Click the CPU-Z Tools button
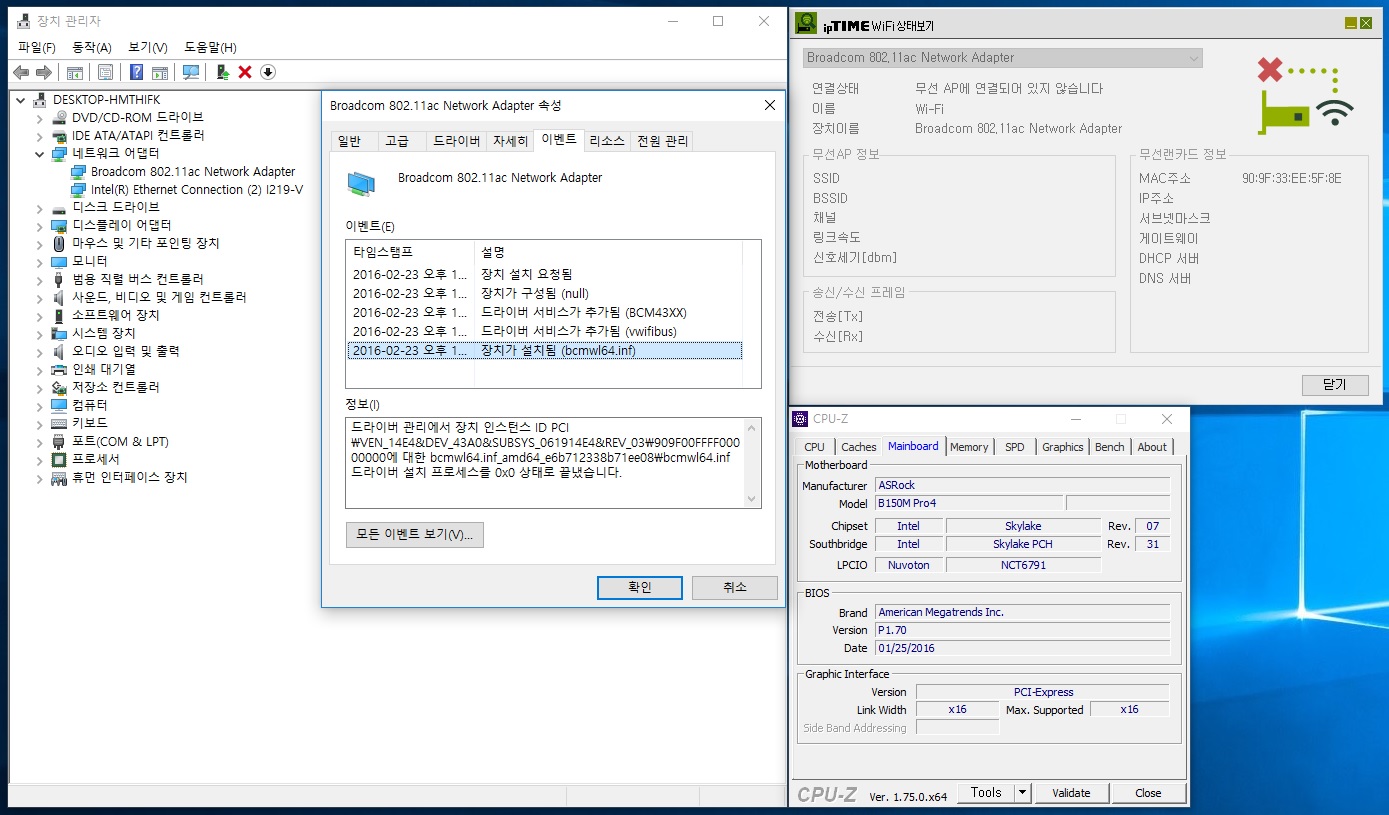Image resolution: width=1389 pixels, height=815 pixels. tap(986, 793)
